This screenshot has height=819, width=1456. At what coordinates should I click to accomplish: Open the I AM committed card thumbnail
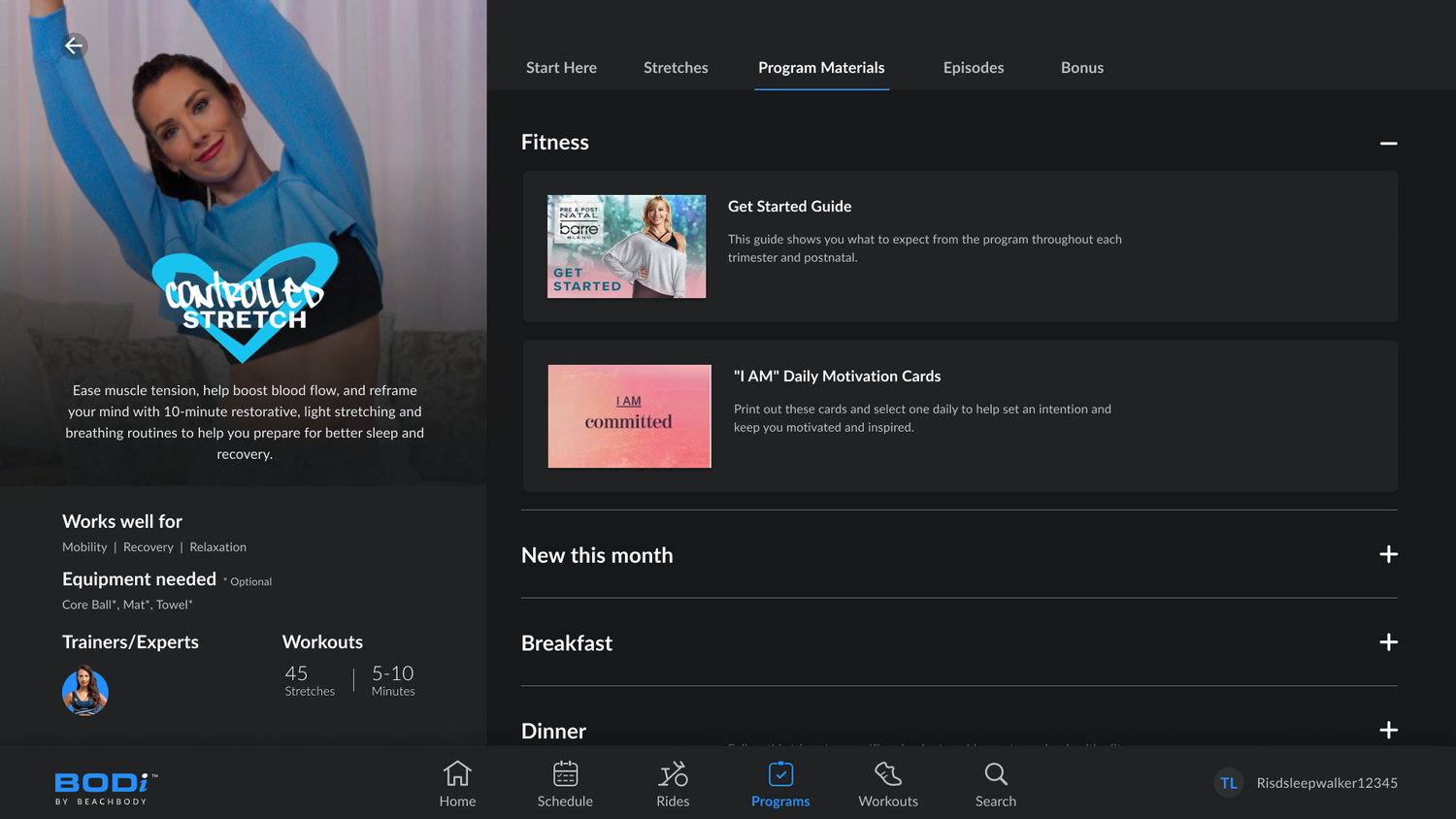[629, 416]
